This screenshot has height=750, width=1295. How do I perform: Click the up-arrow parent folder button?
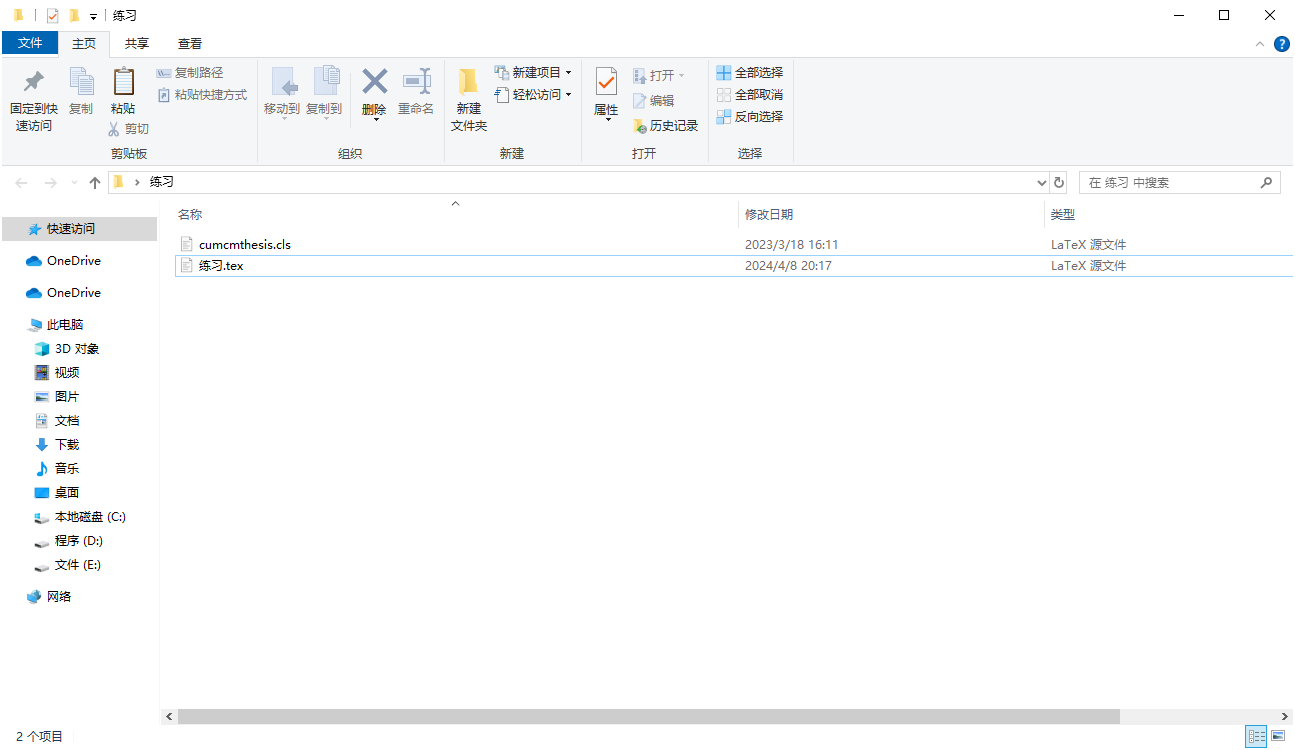tap(95, 183)
